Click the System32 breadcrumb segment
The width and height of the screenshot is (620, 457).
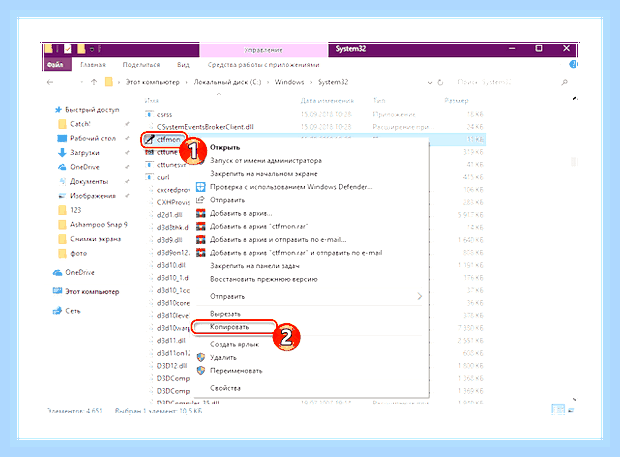[333, 82]
